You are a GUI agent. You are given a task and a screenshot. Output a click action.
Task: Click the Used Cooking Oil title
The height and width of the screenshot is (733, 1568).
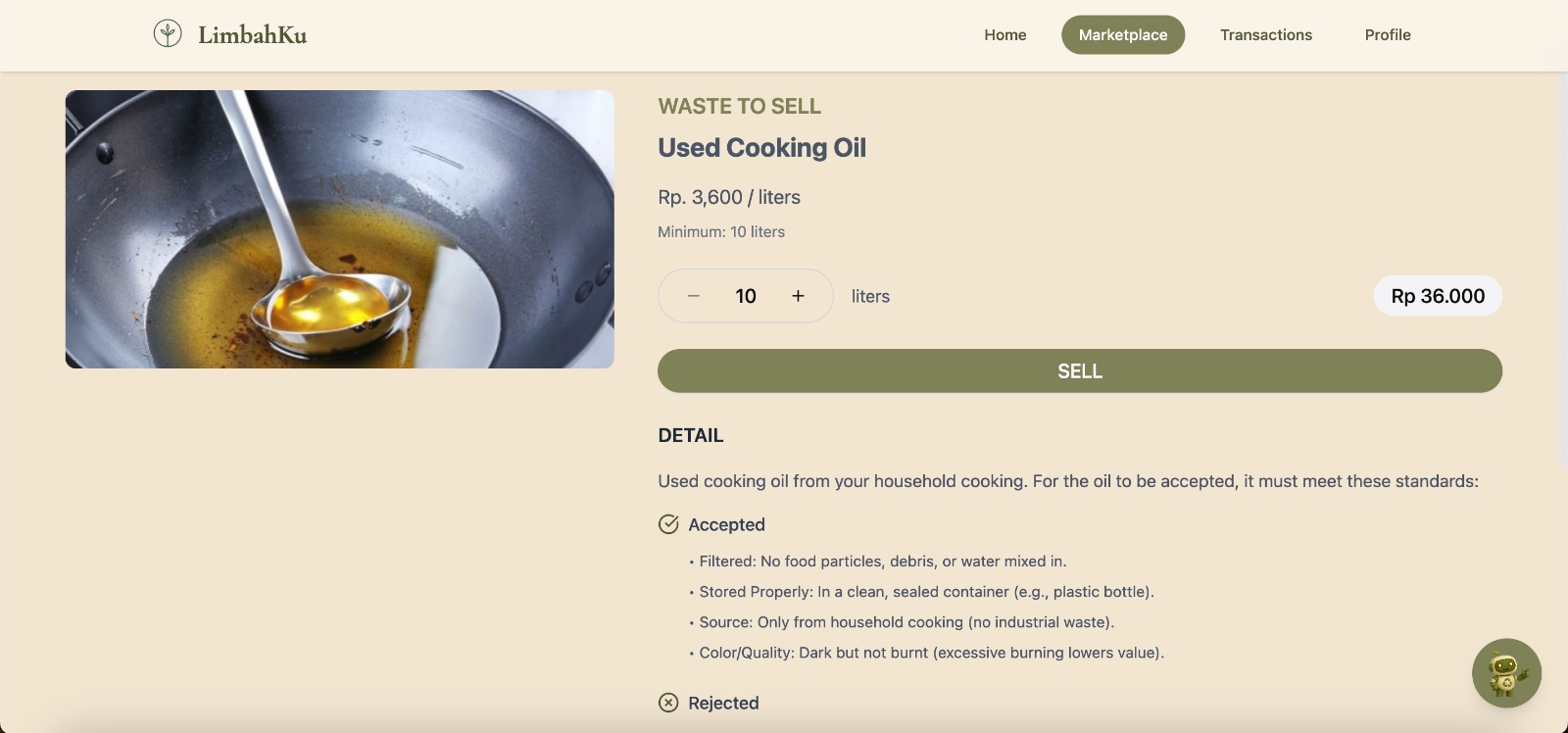[x=761, y=148]
